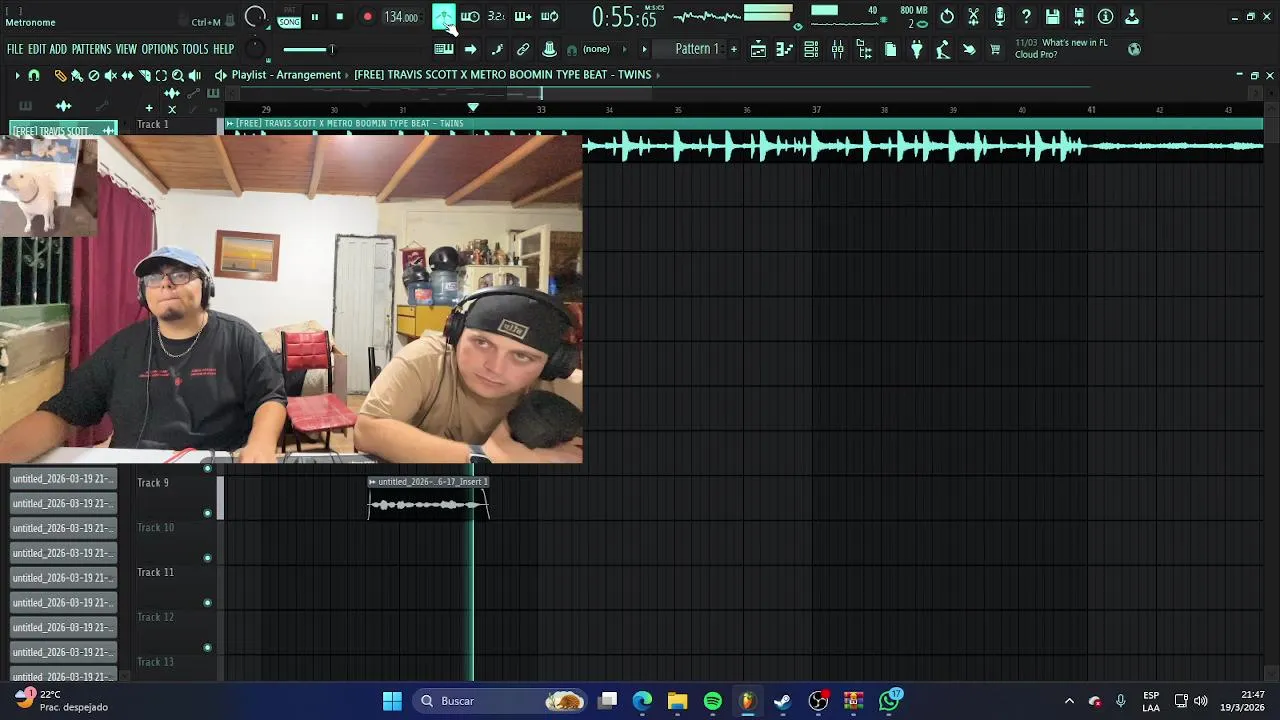
Task: Click Track 9 label header
Action: click(x=153, y=483)
